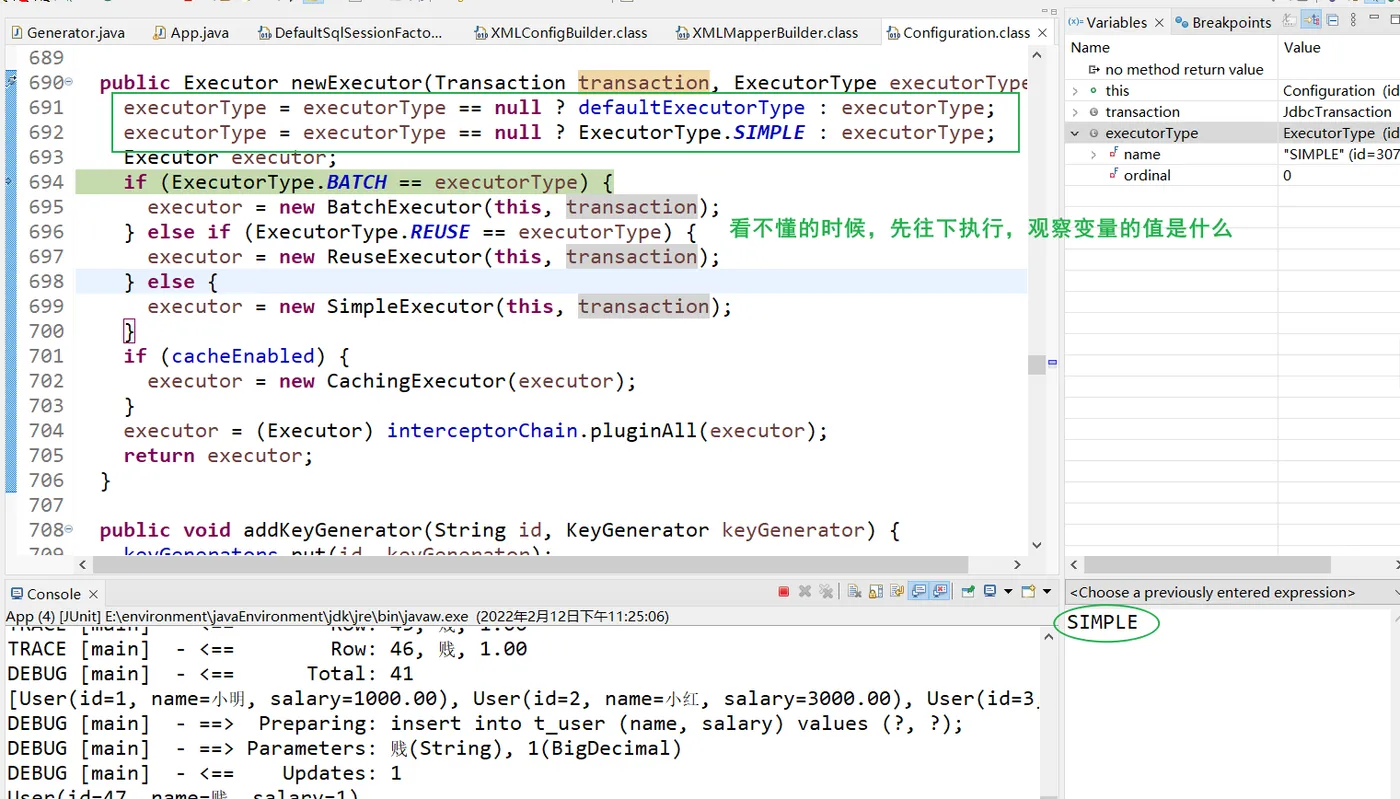Click 'SimpleExecutor' on line 699

(x=410, y=306)
